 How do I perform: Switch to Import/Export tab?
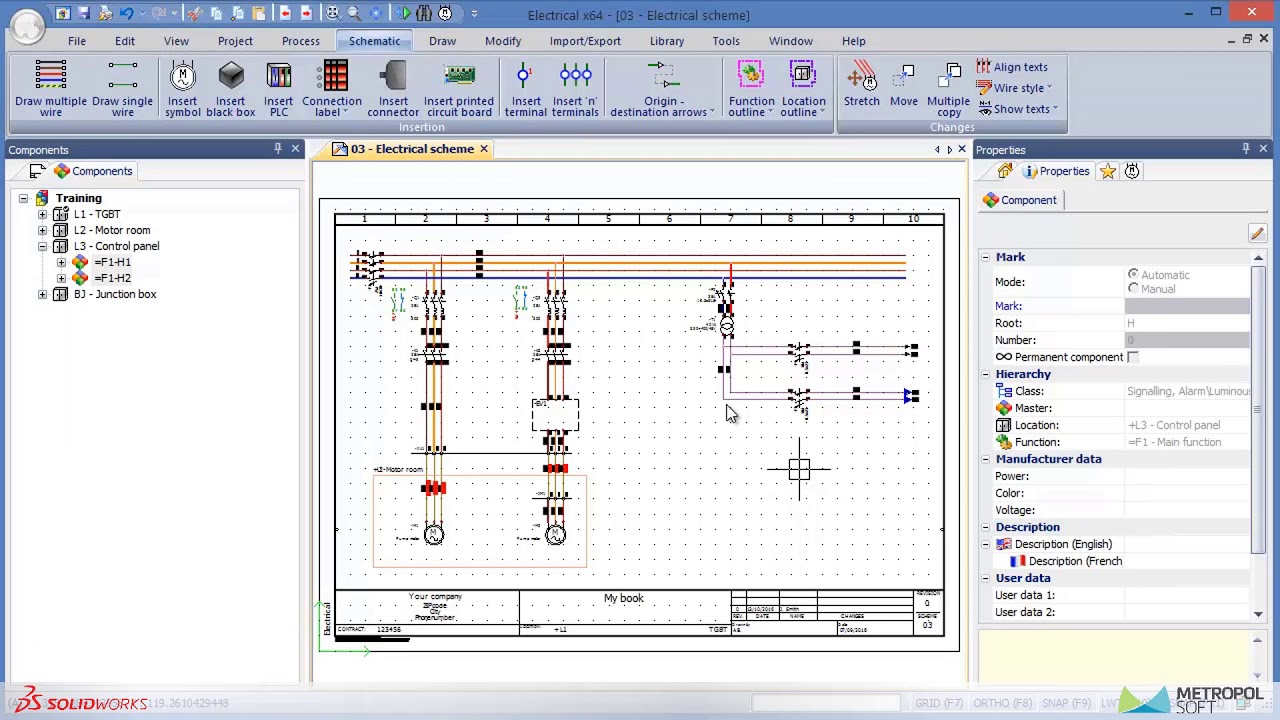[x=585, y=41]
